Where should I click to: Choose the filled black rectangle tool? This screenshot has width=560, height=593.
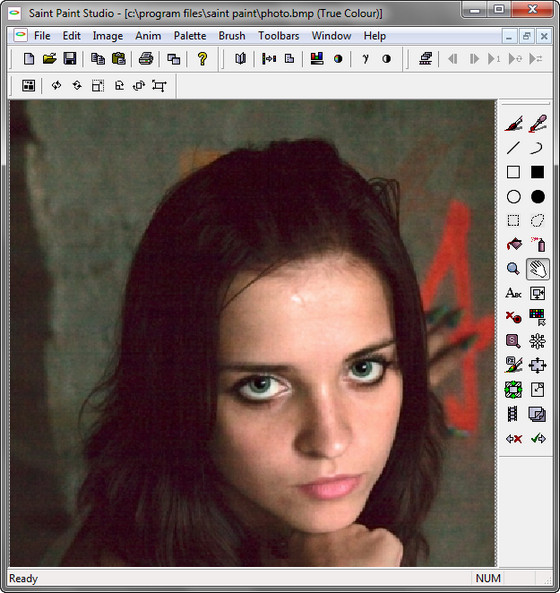pyautogui.click(x=537, y=172)
